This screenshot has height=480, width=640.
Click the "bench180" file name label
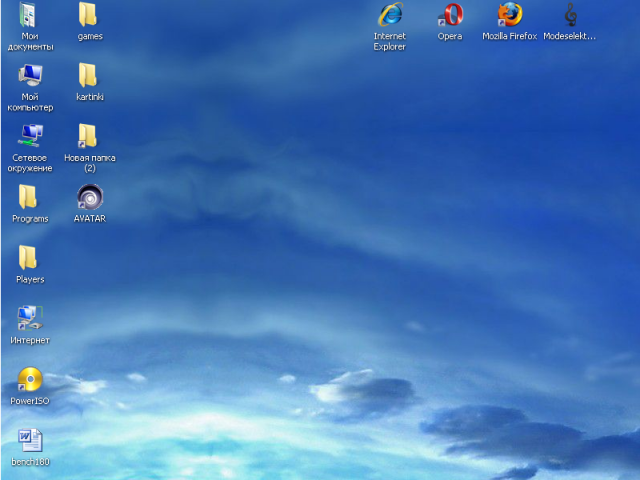pos(30,462)
